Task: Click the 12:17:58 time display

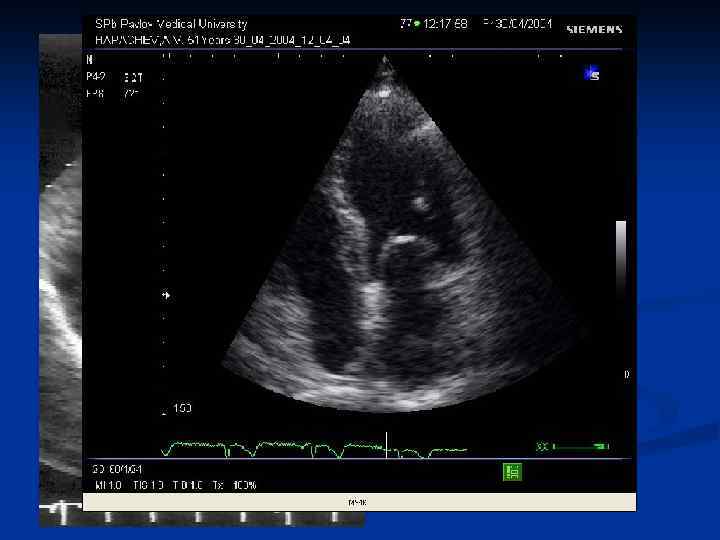Action: coord(445,24)
